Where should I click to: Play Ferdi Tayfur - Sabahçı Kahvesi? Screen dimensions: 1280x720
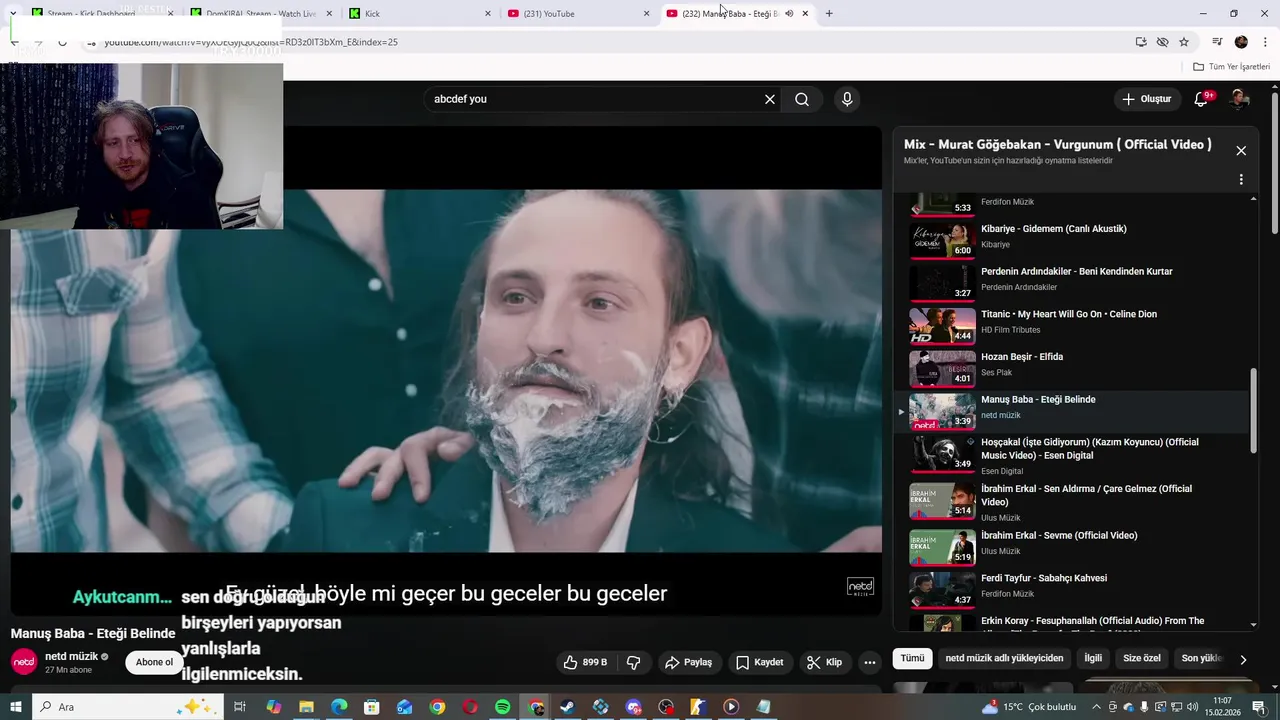(1078, 589)
